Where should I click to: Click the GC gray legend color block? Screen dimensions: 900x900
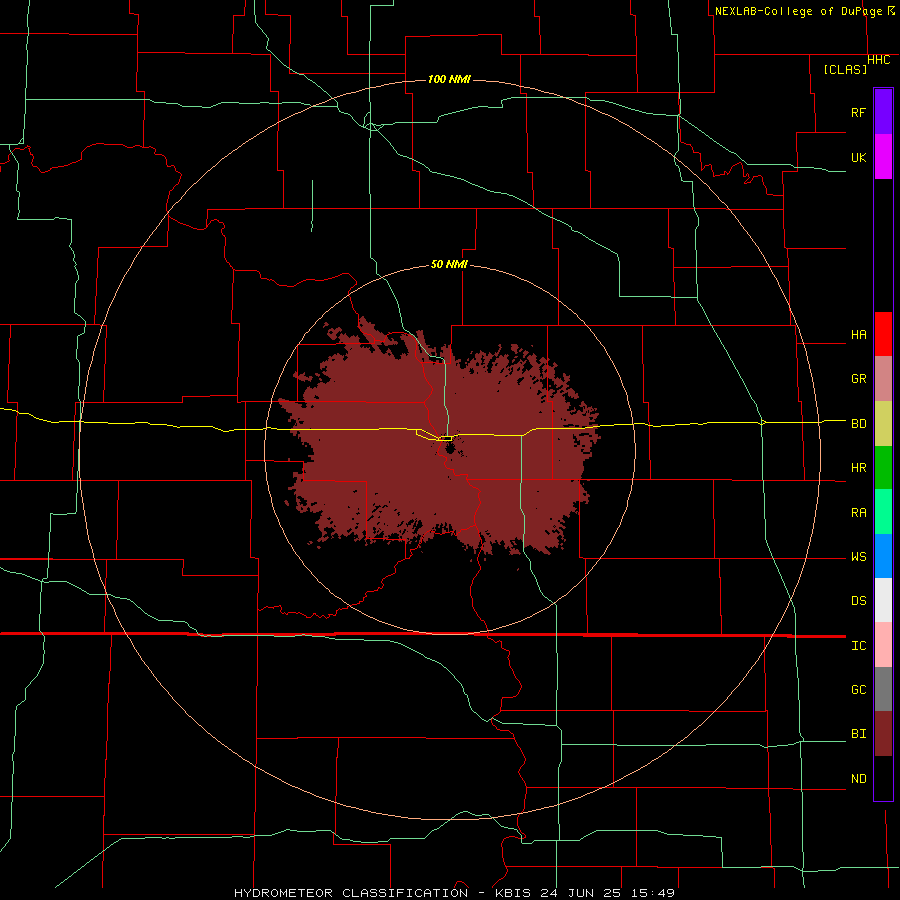pos(883,689)
